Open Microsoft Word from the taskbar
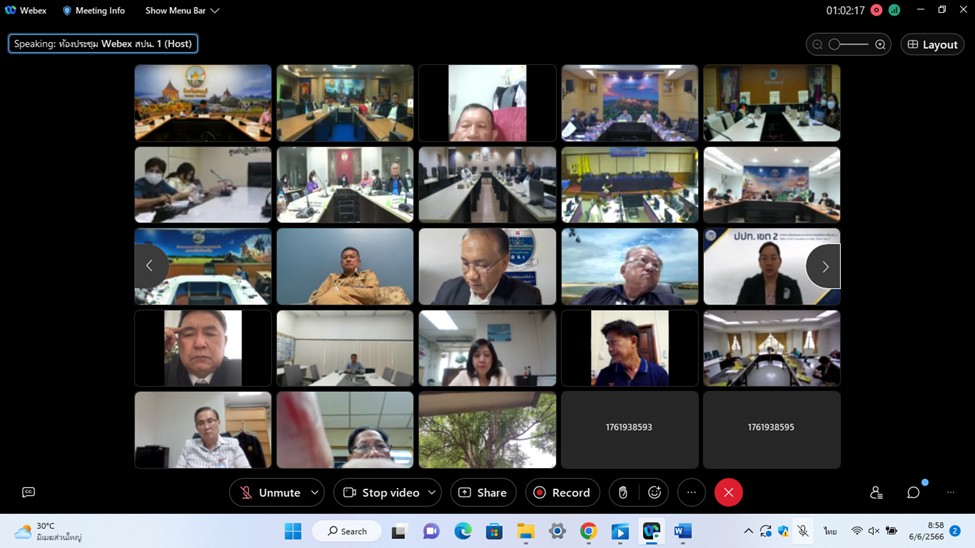Image resolution: width=975 pixels, height=548 pixels. pyautogui.click(x=683, y=531)
